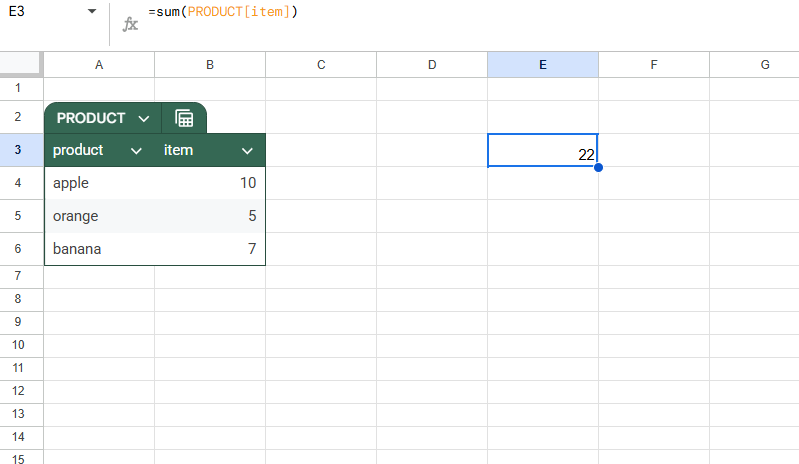The width and height of the screenshot is (799, 464).
Task: Click the cell containing apple
Action: [99, 183]
